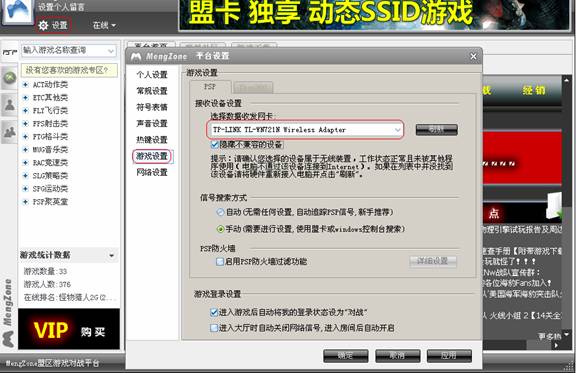576x373 pixels.
Task: Open 声音设置 in settings menu
Action: coord(152,123)
